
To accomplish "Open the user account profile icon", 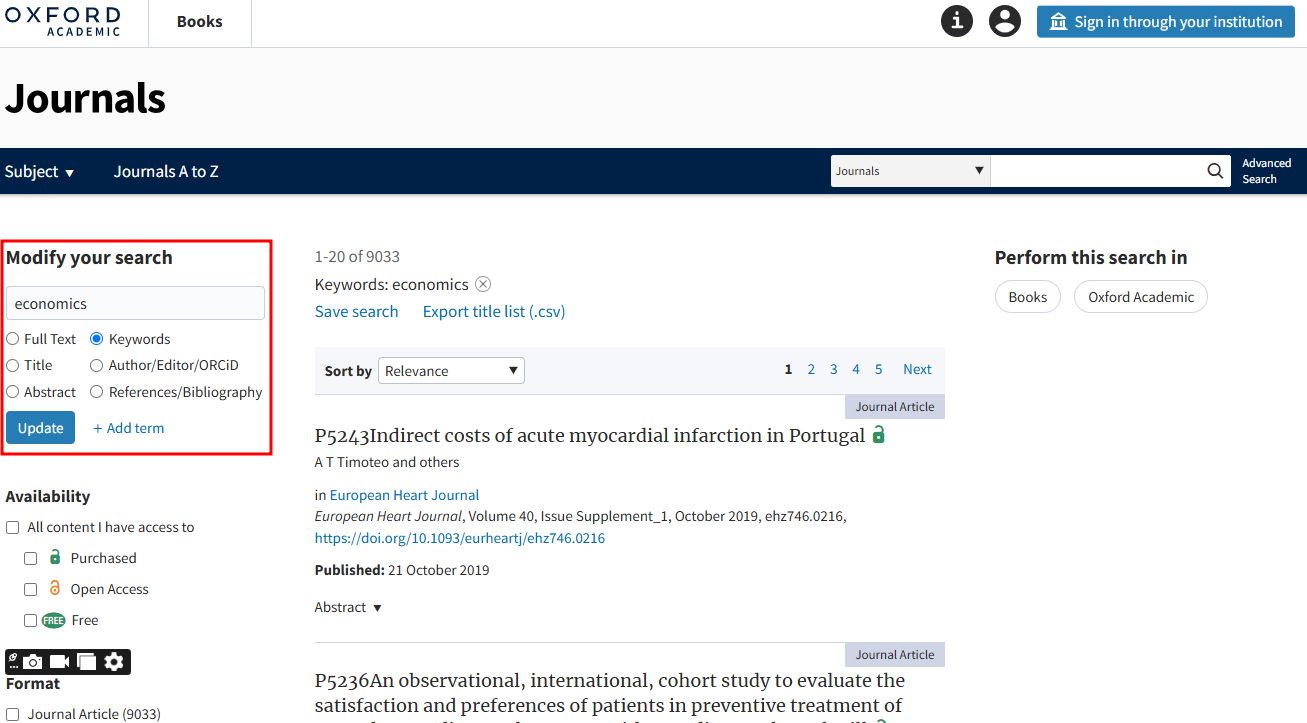I will pyautogui.click(x=1004, y=21).
